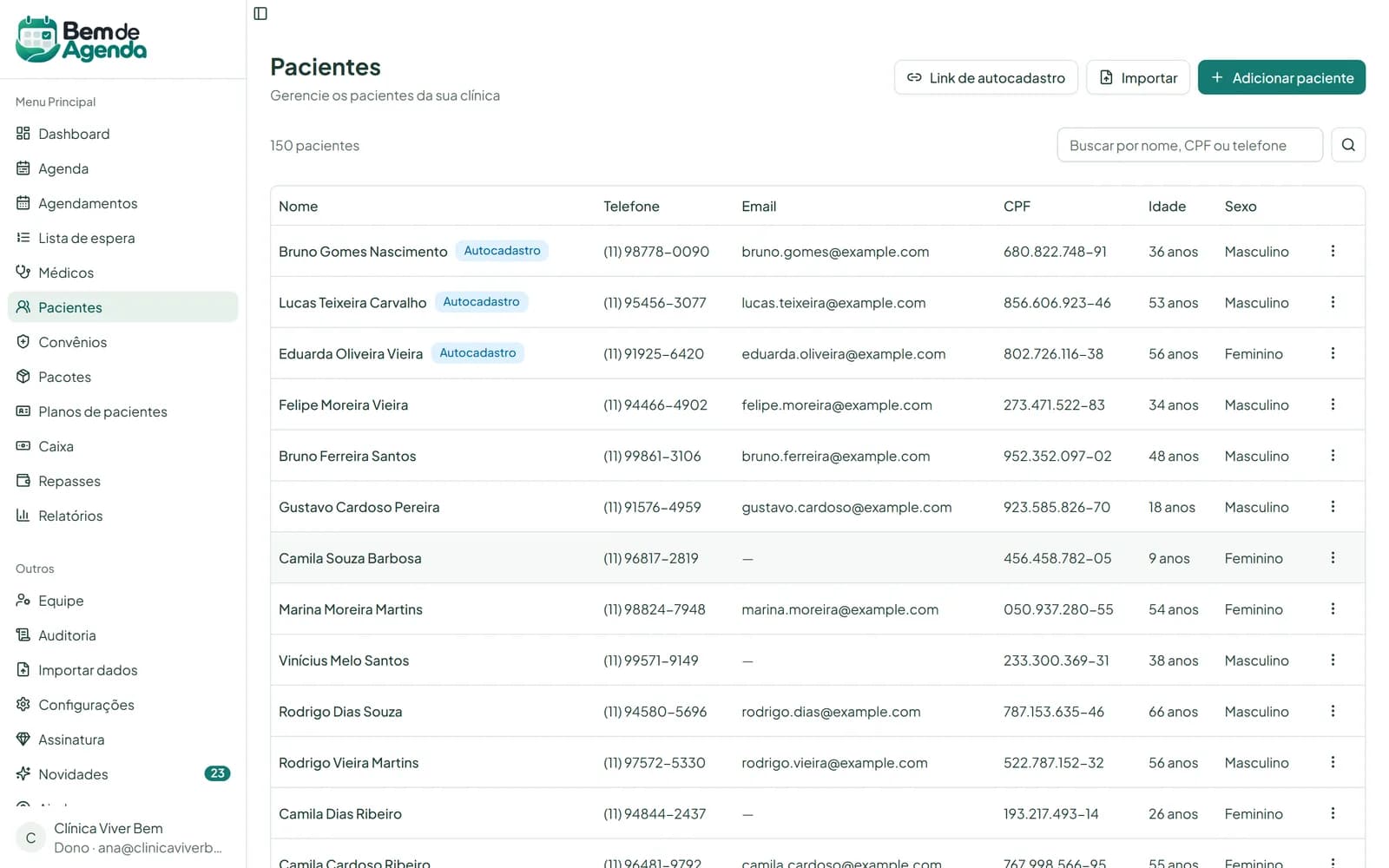Click the Caixa cash icon
This screenshot has height=868, width=1389.
[x=23, y=446]
